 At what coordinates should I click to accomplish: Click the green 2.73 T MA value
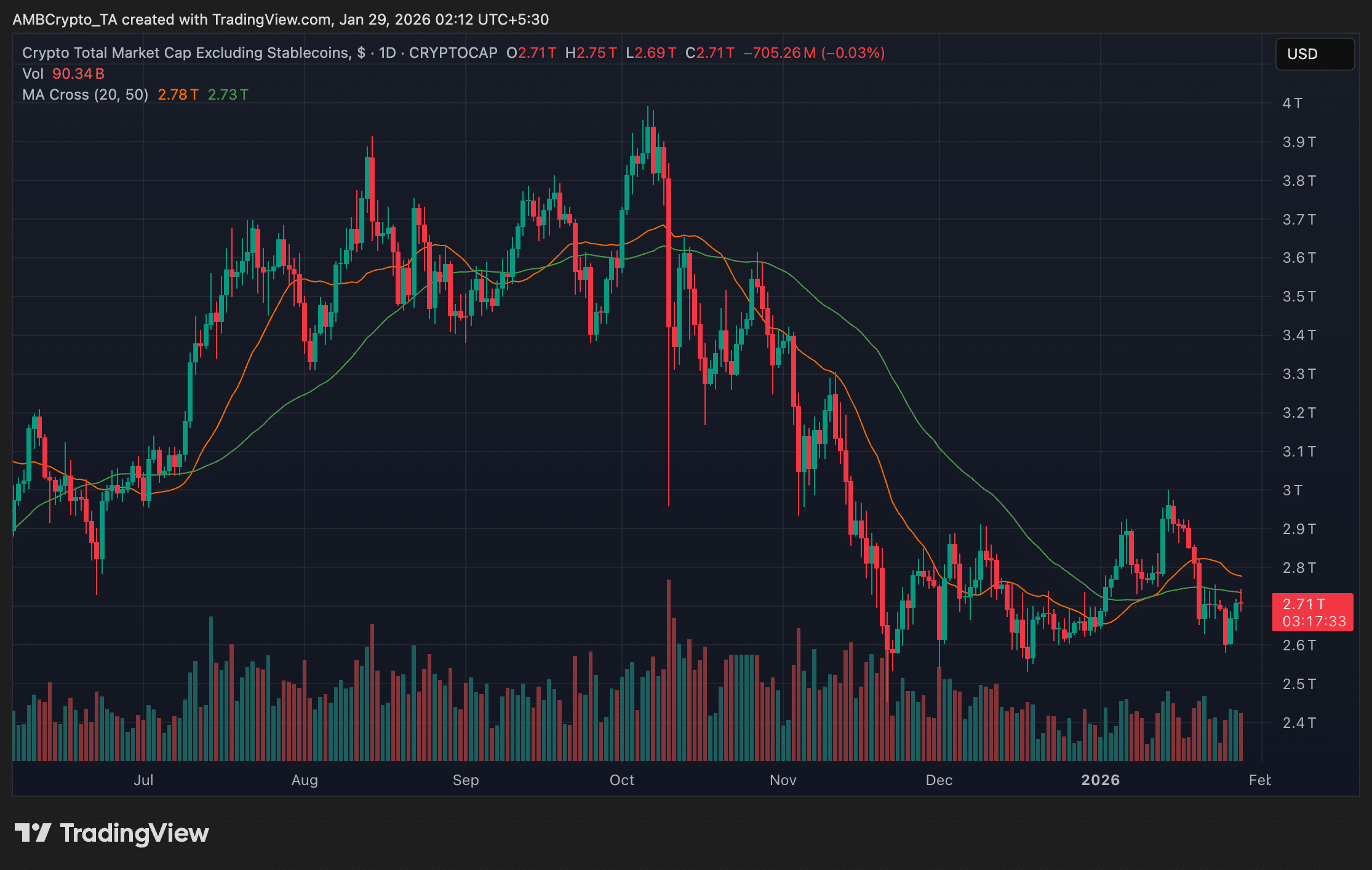tap(228, 95)
